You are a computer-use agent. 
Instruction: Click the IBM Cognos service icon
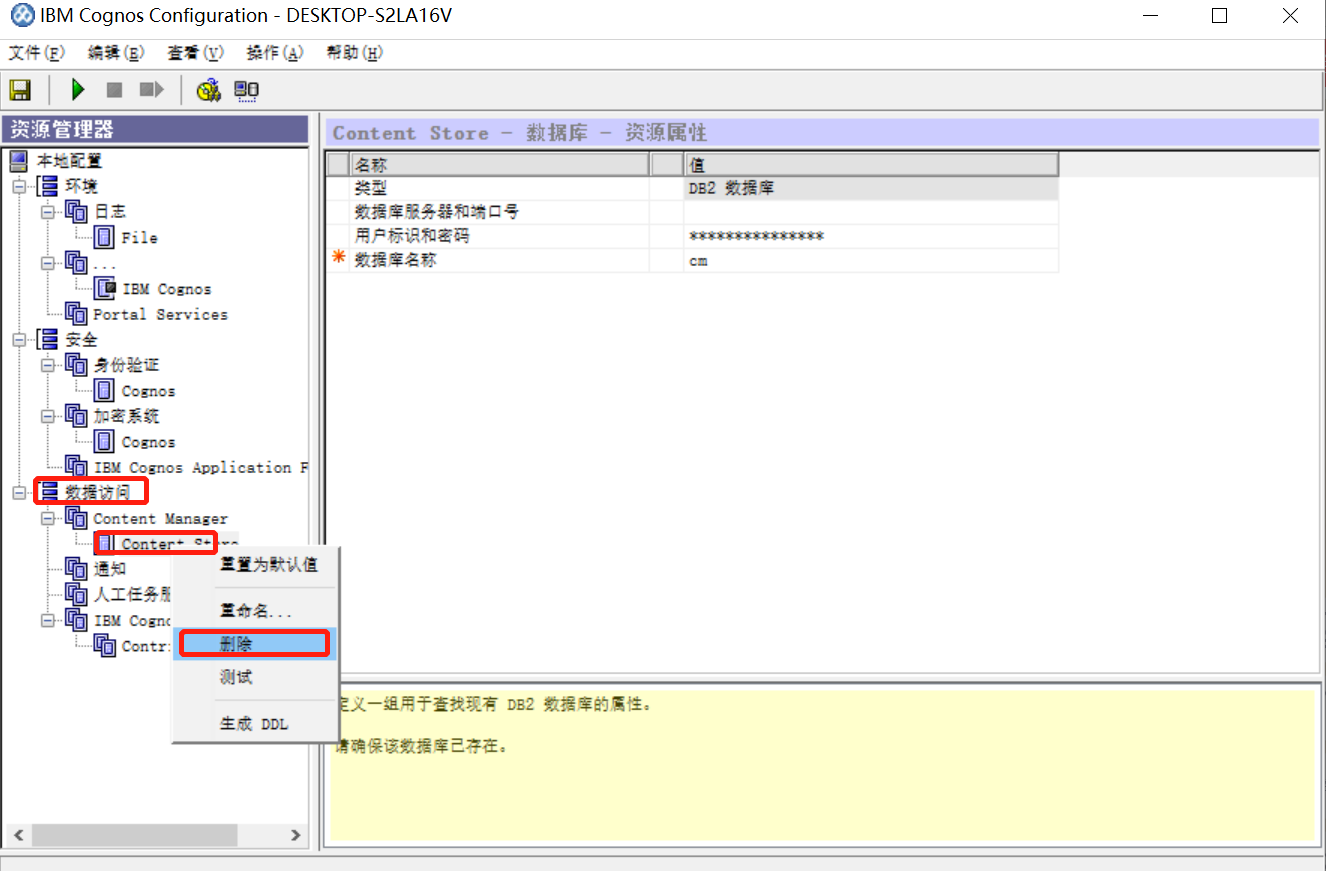click(x=104, y=288)
